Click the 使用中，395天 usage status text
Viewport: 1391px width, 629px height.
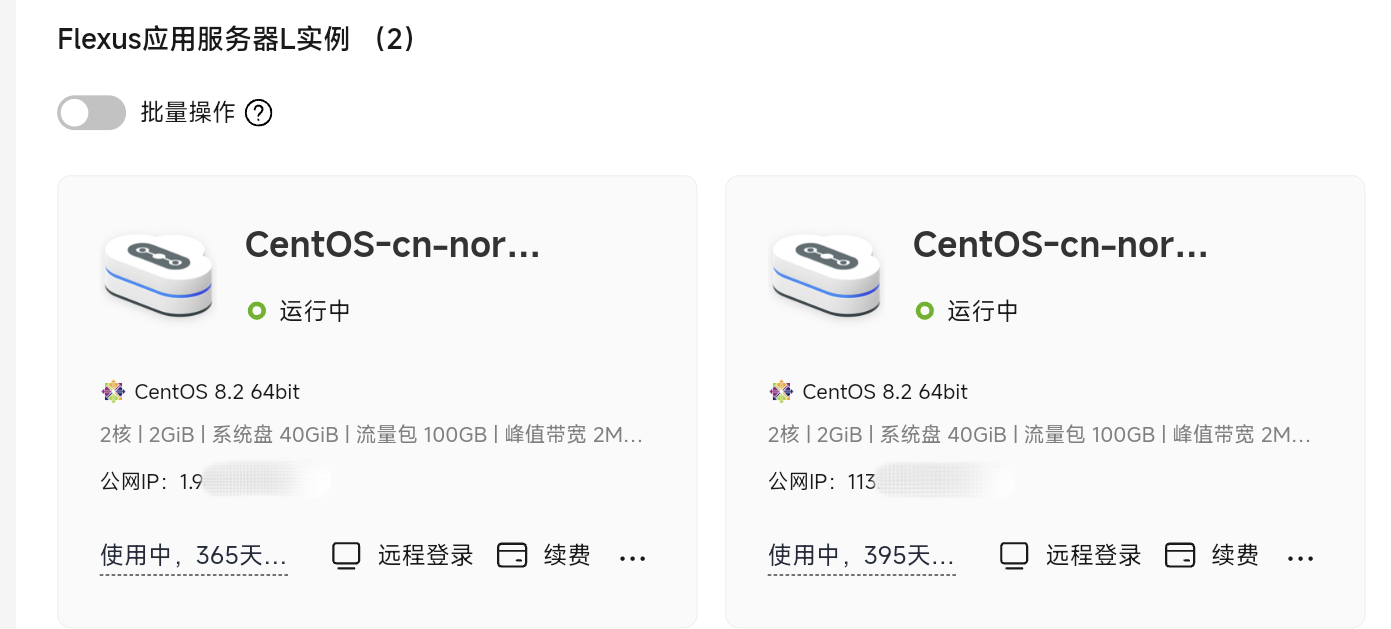[862, 556]
